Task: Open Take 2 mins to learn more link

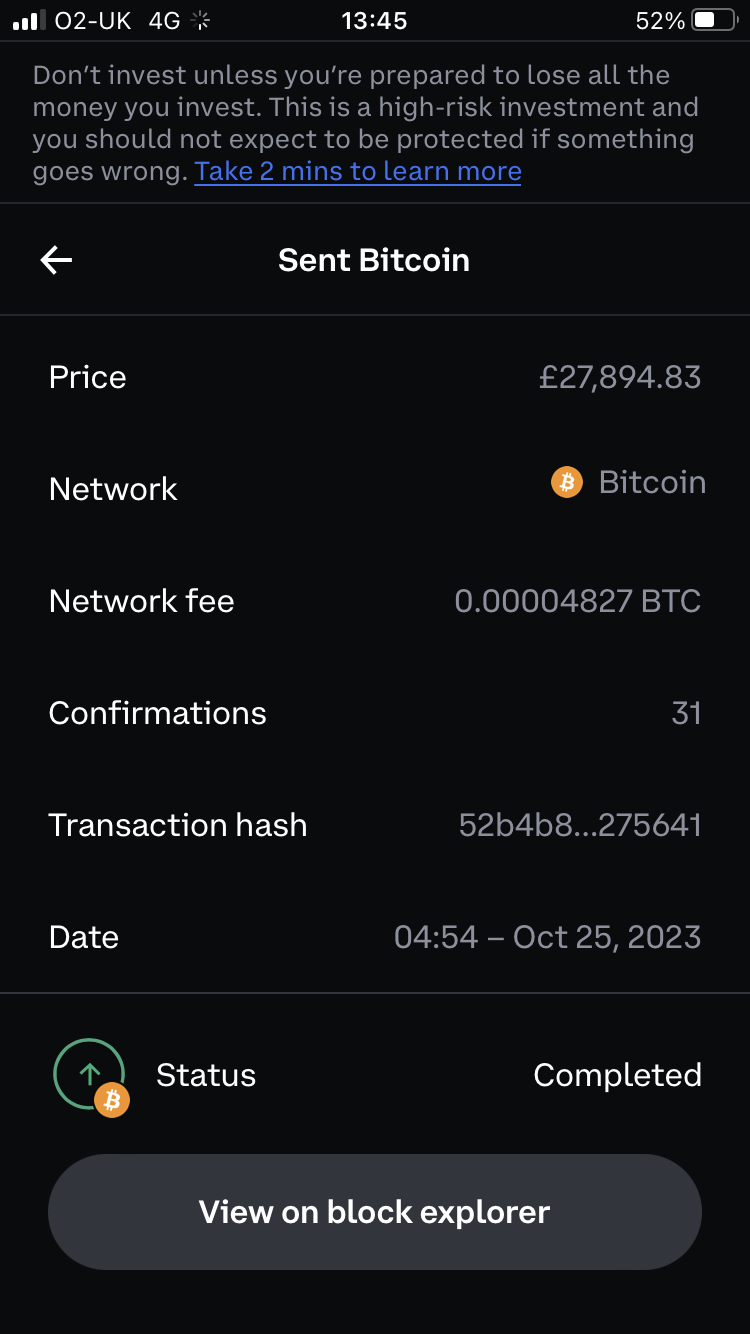Action: click(357, 171)
